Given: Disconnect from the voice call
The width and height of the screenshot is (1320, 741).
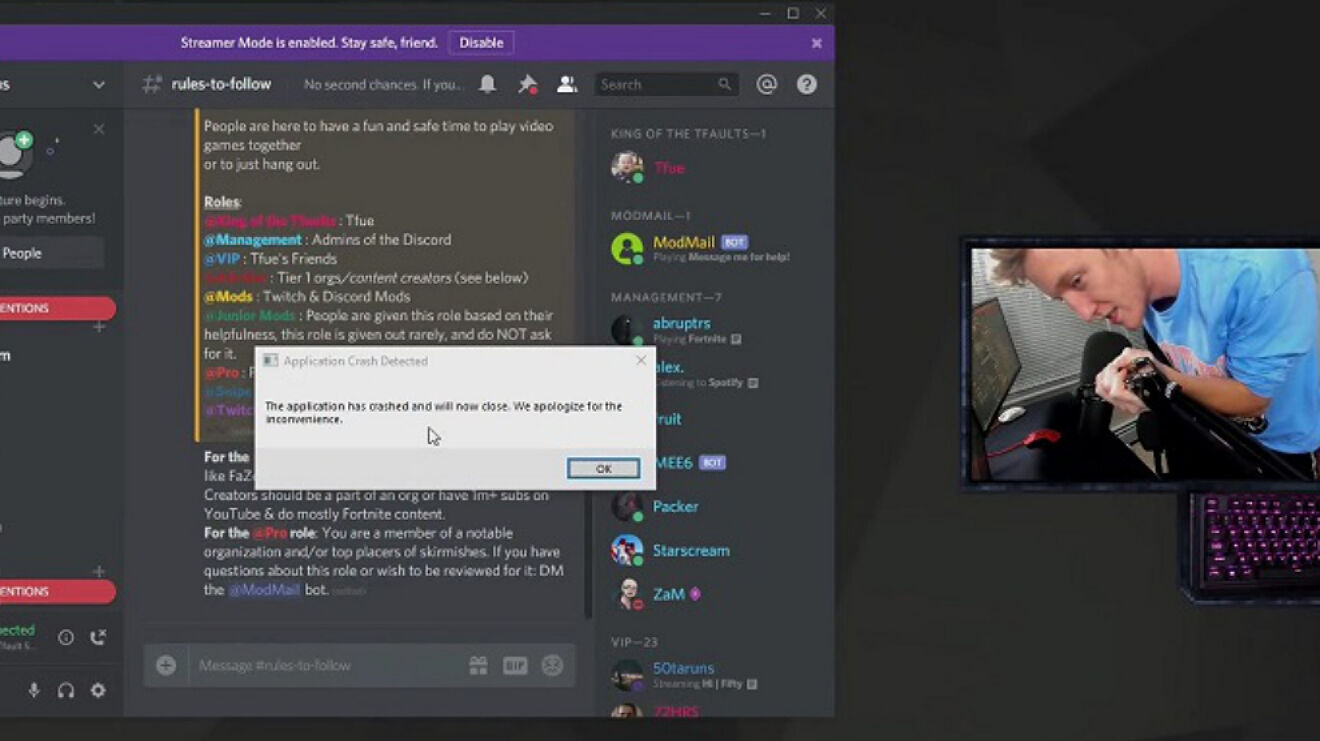Looking at the screenshot, I should [x=98, y=638].
